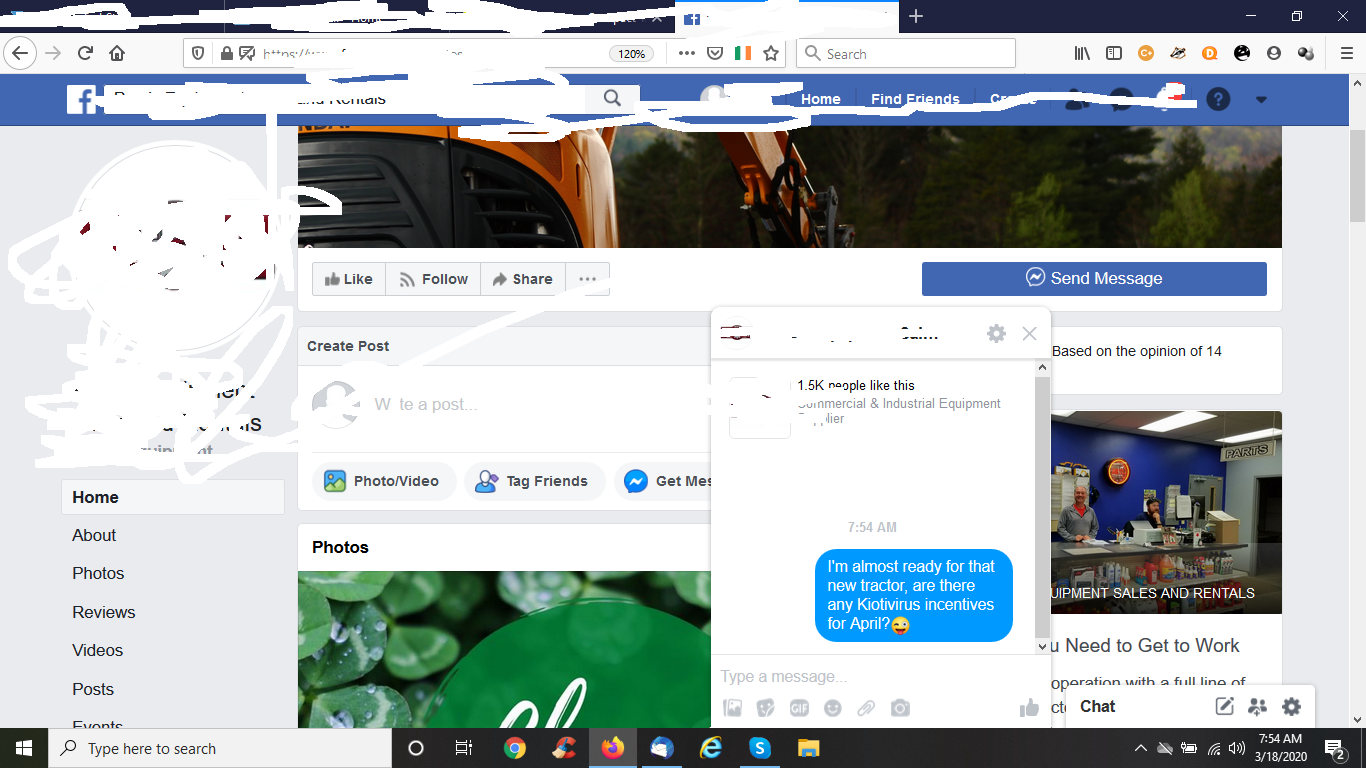Click the GIF icon in the chat window
The image size is (1366, 768).
[799, 708]
